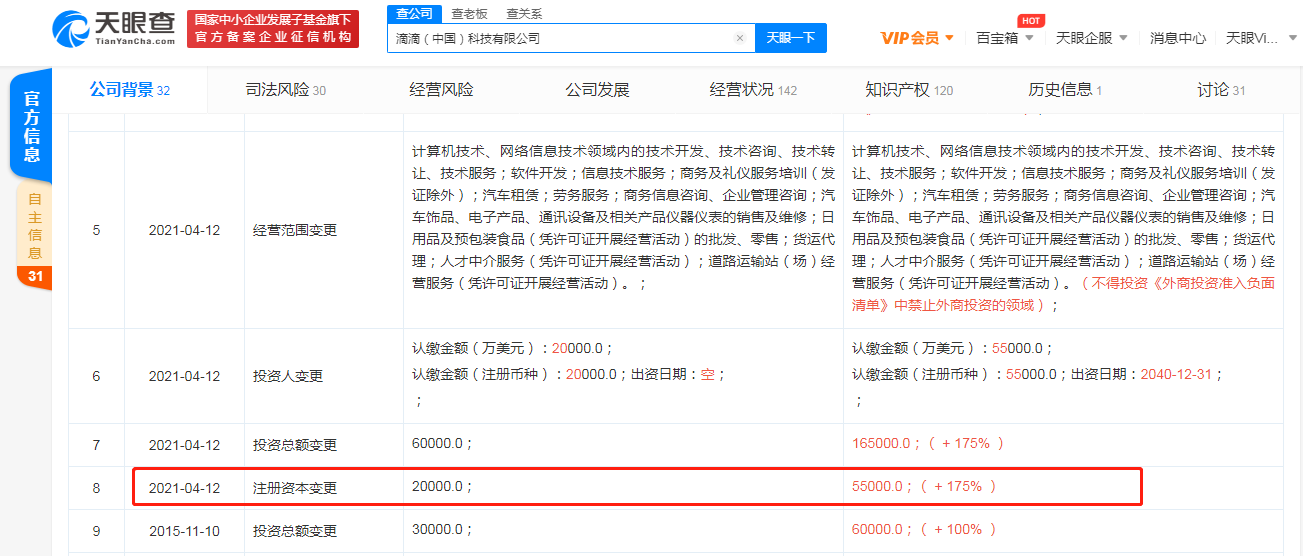Open 消息中心 message center

pyautogui.click(x=1177, y=38)
